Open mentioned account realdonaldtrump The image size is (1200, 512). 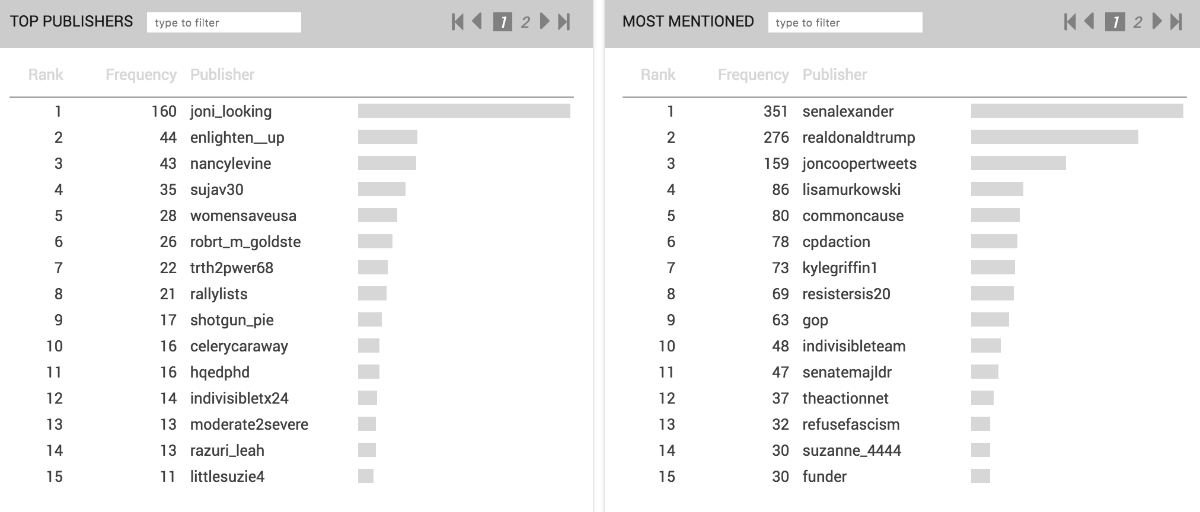pos(858,138)
